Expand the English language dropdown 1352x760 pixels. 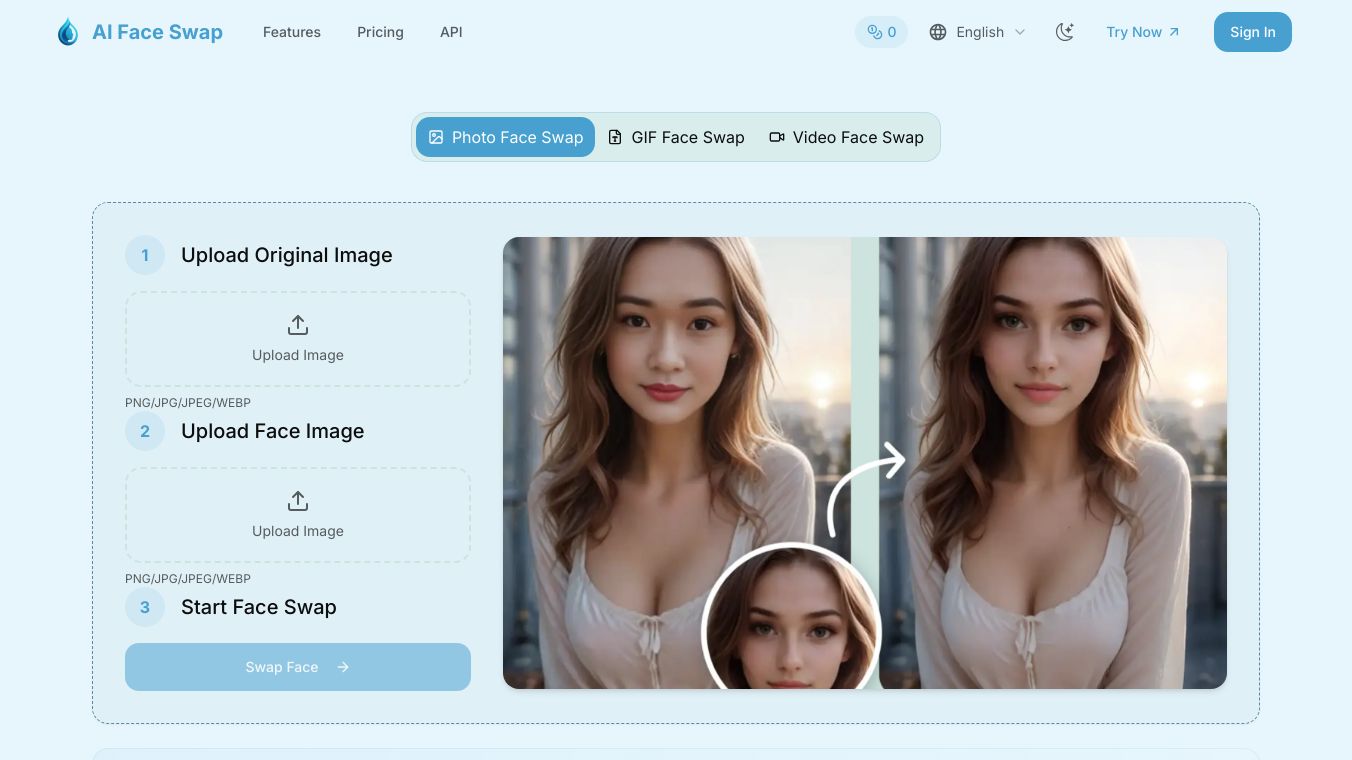click(977, 32)
